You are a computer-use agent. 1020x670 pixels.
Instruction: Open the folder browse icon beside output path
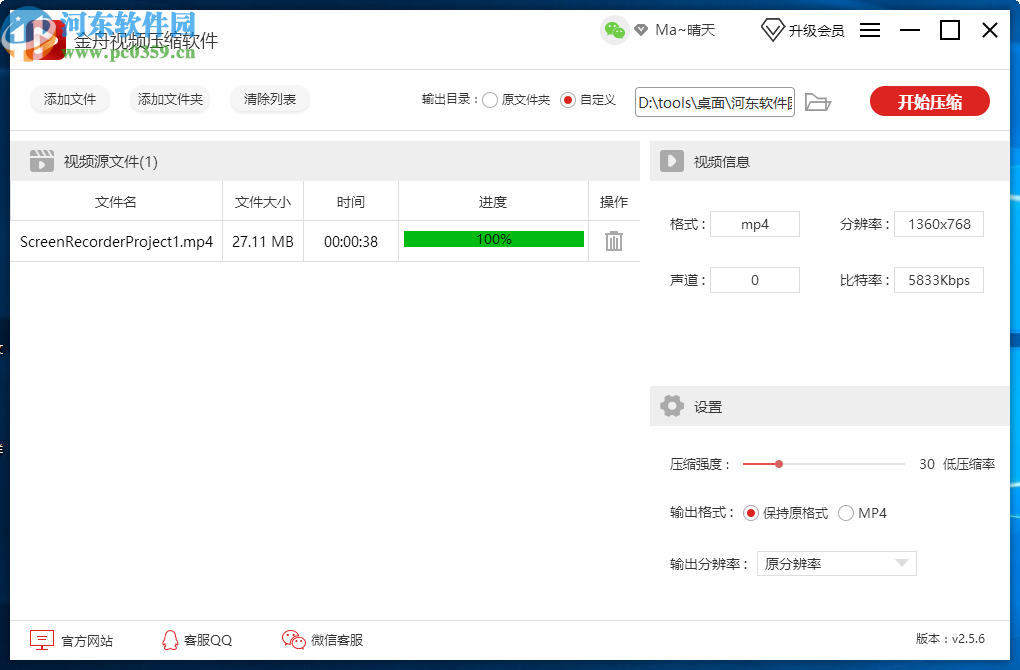[818, 101]
